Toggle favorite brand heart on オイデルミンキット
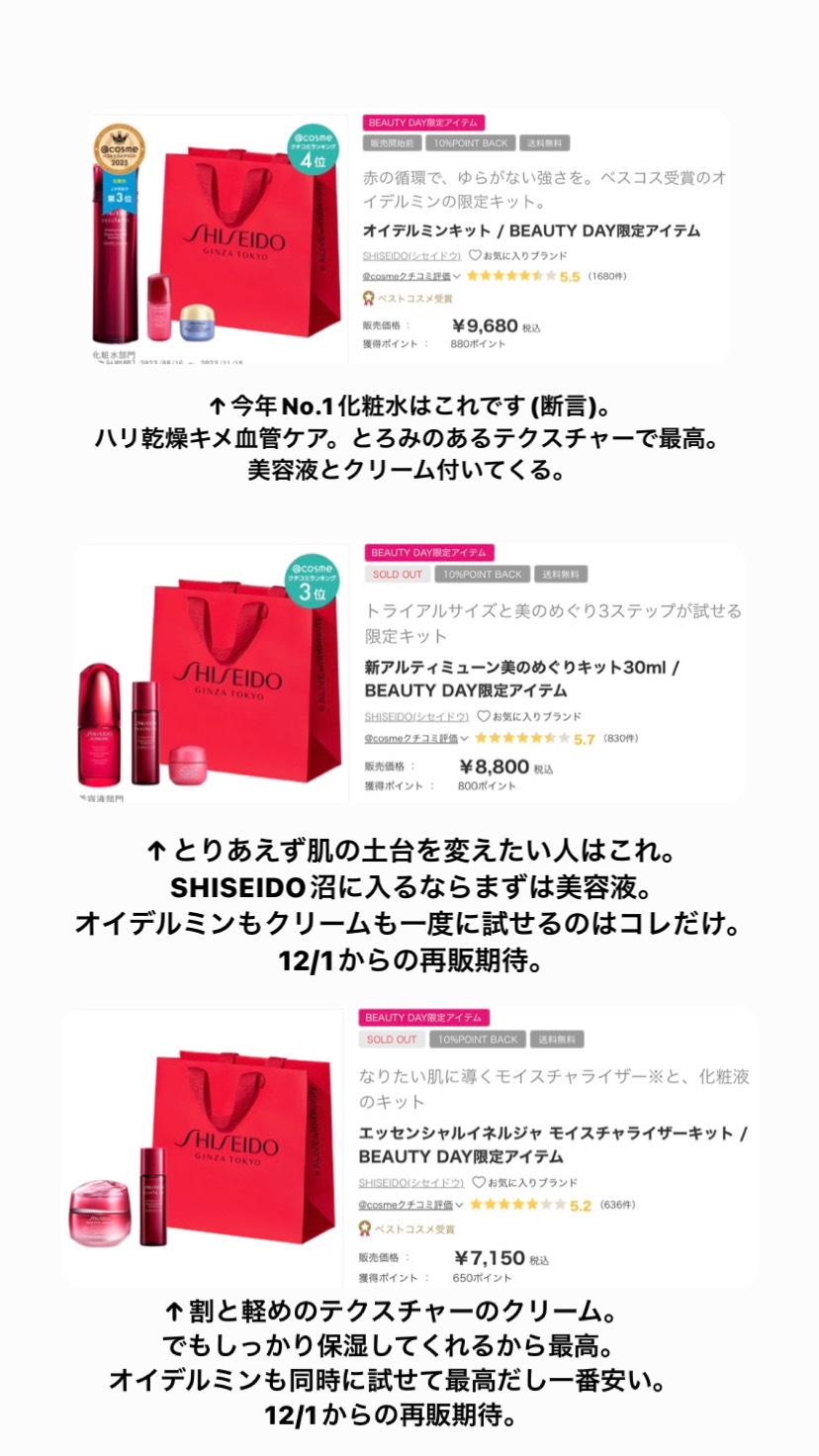 475,255
